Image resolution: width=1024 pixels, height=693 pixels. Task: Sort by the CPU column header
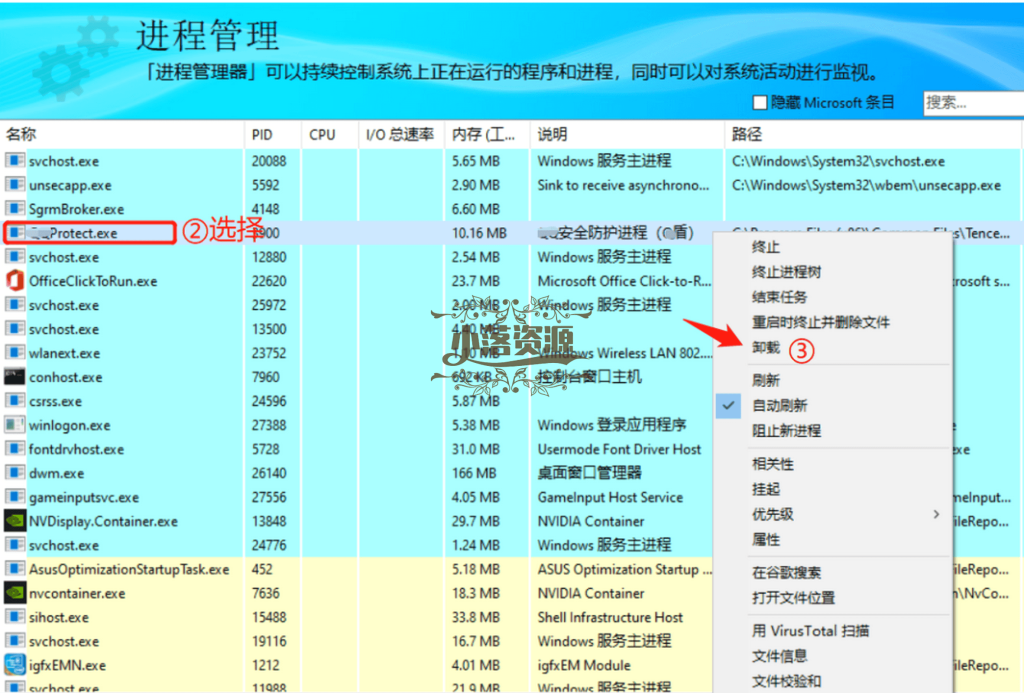pyautogui.click(x=330, y=135)
